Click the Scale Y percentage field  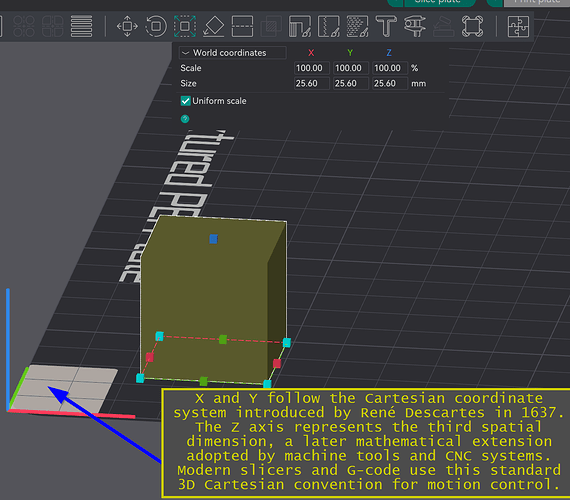click(351, 68)
